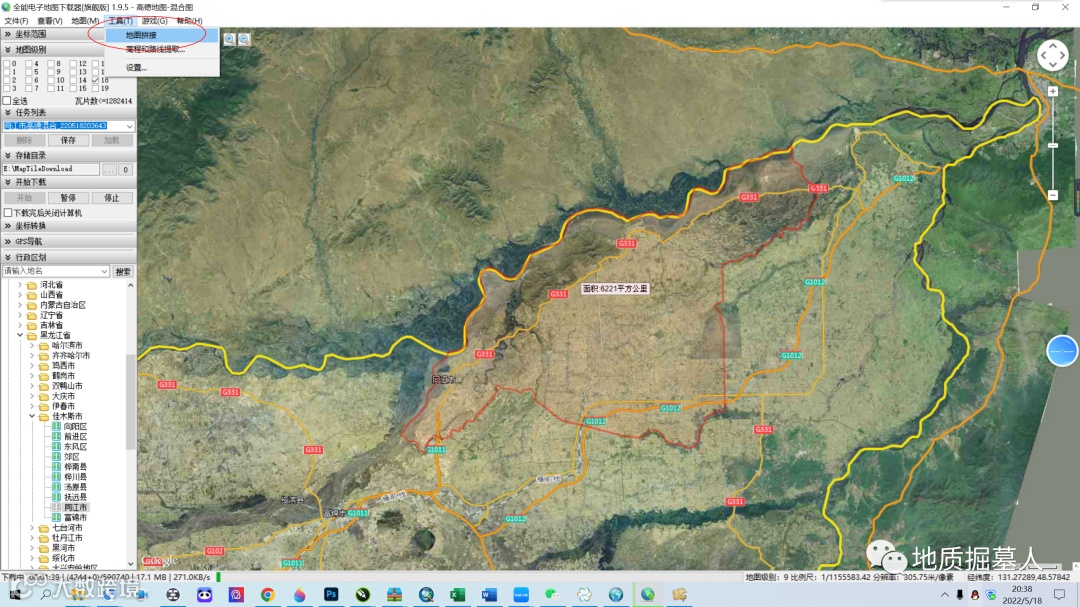Click the Windows search magnifier icon

[x=45, y=594]
